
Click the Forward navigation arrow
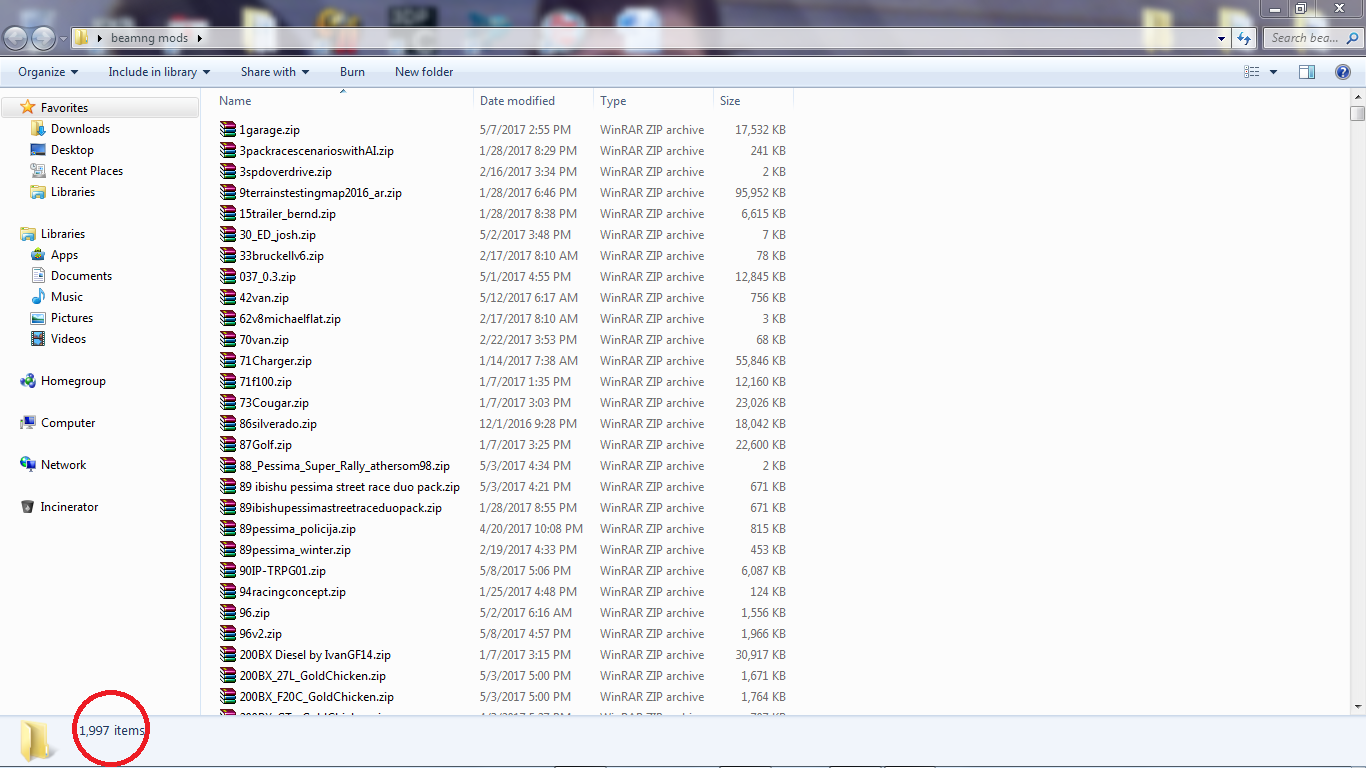(x=43, y=38)
